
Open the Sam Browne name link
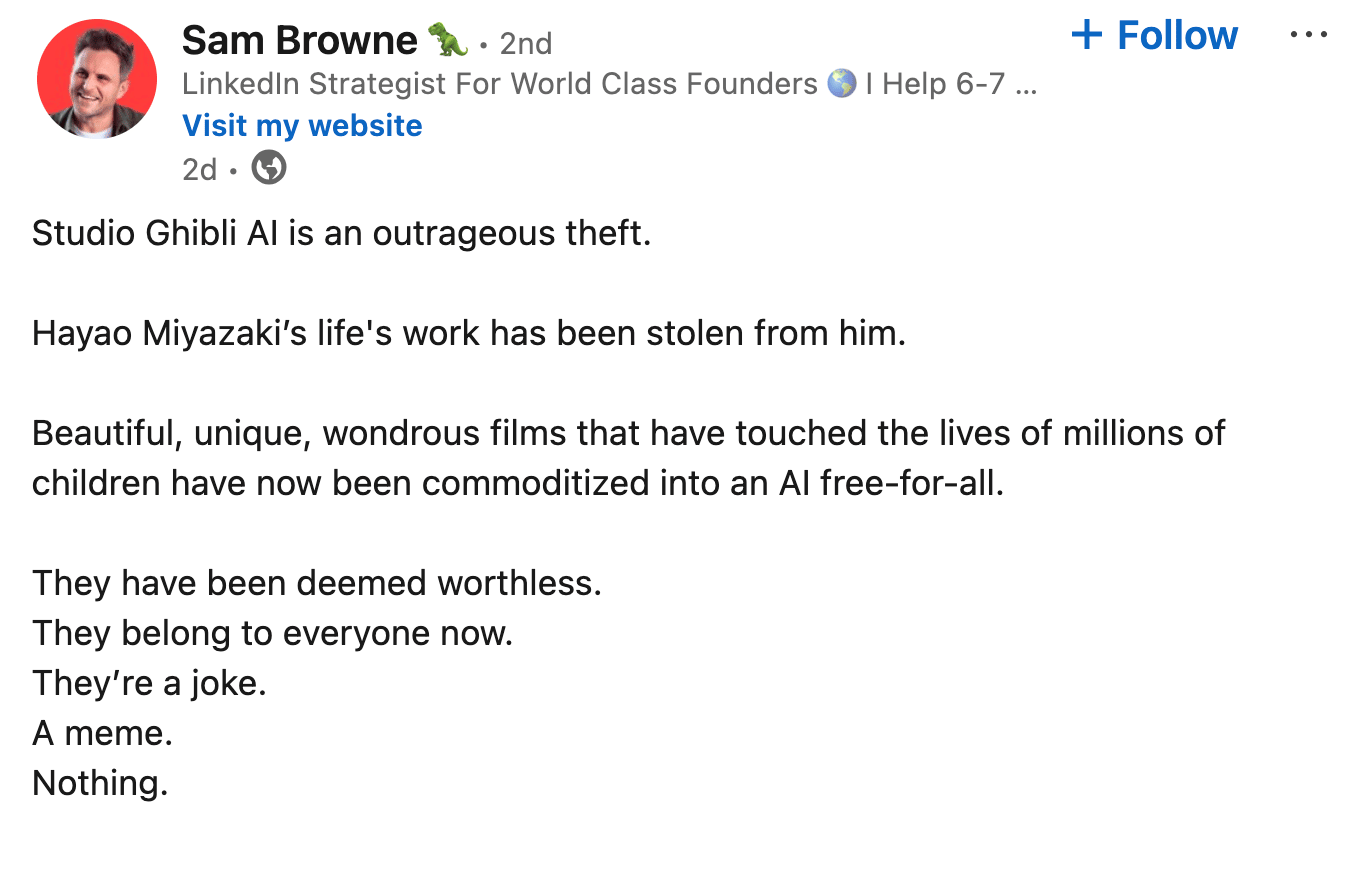(299, 41)
